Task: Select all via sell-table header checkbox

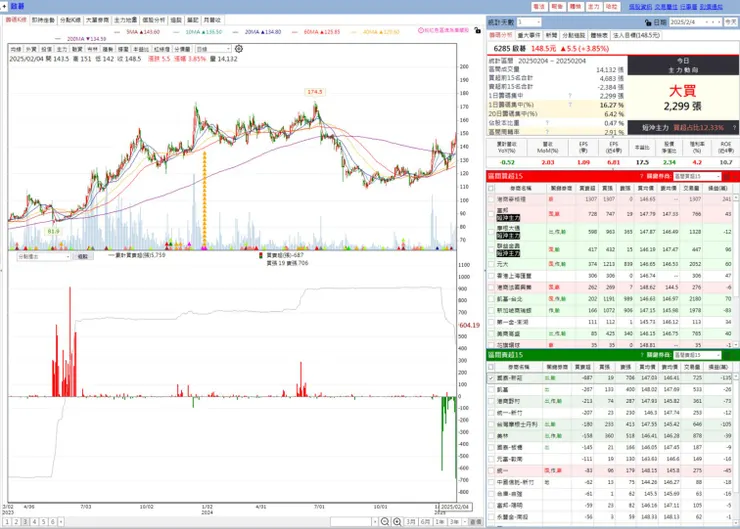Action: coord(491,367)
